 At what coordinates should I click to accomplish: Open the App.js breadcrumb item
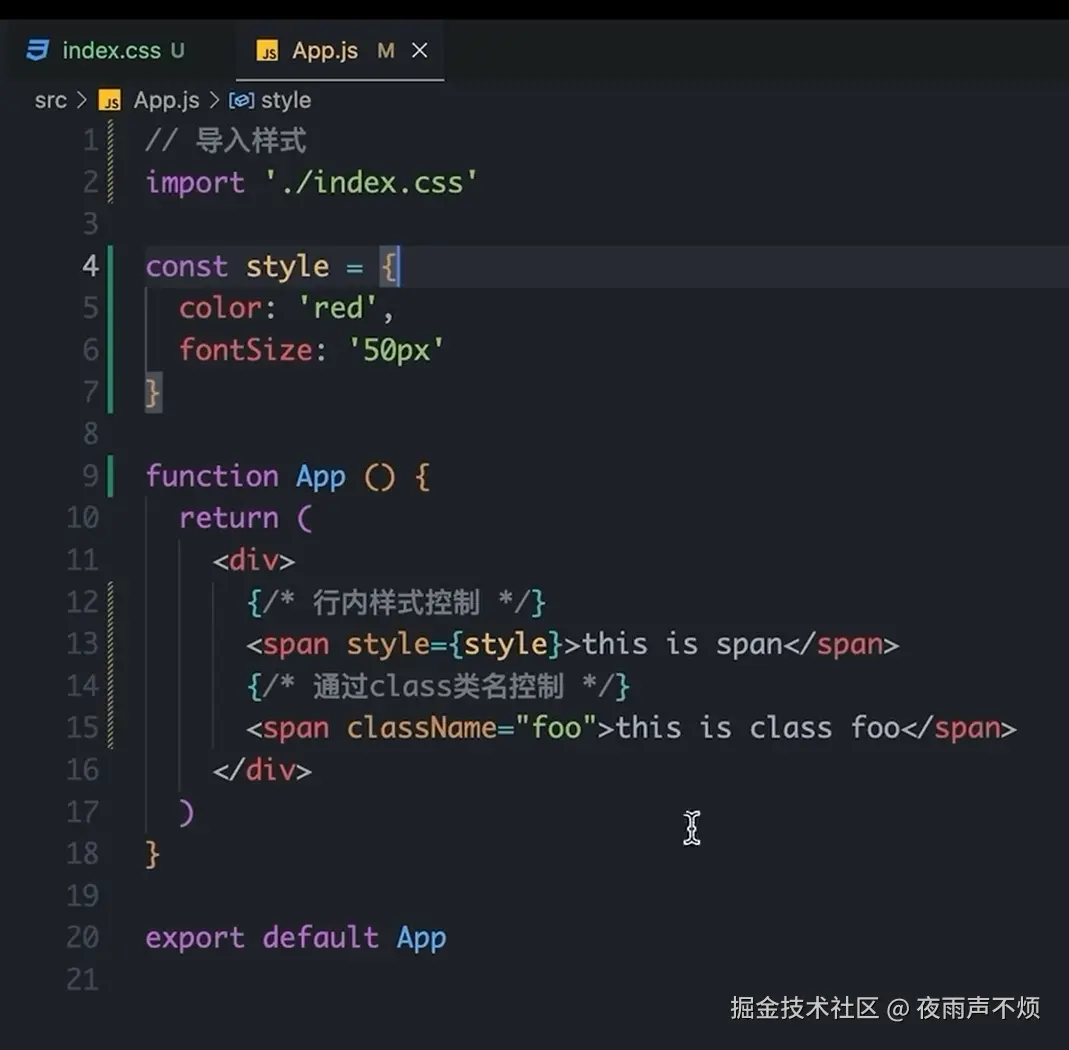pyautogui.click(x=166, y=100)
